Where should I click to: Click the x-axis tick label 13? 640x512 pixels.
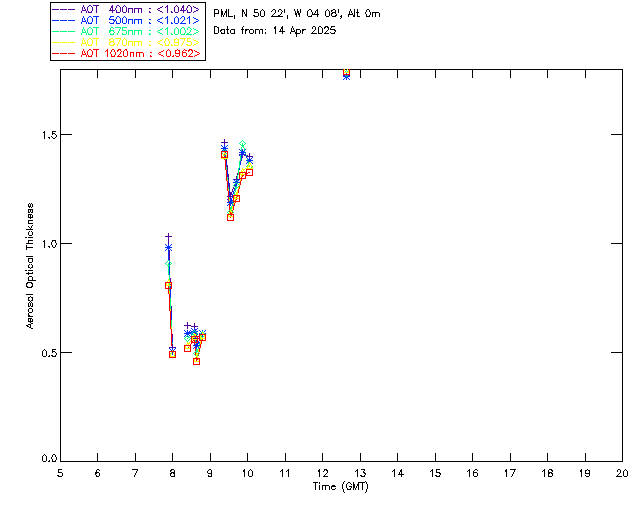click(360, 473)
